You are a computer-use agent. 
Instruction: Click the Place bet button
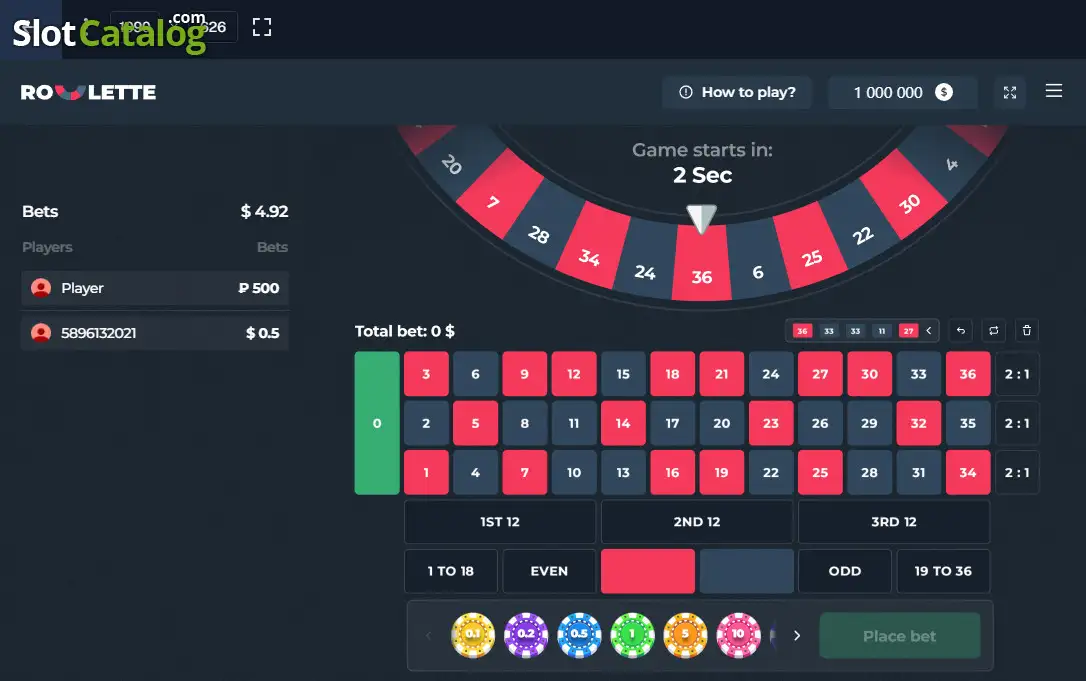point(900,636)
